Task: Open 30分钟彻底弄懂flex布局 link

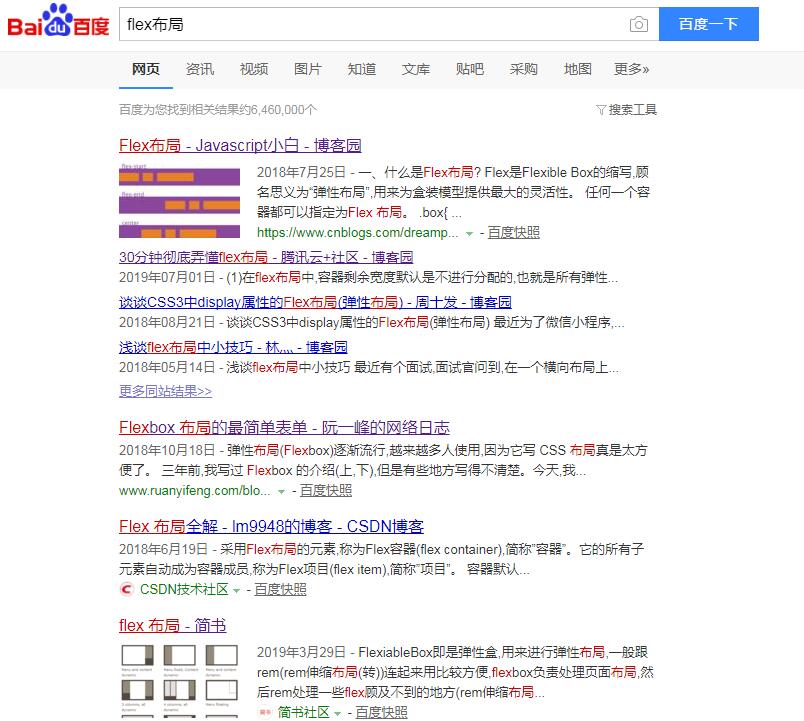Action: pos(266,257)
